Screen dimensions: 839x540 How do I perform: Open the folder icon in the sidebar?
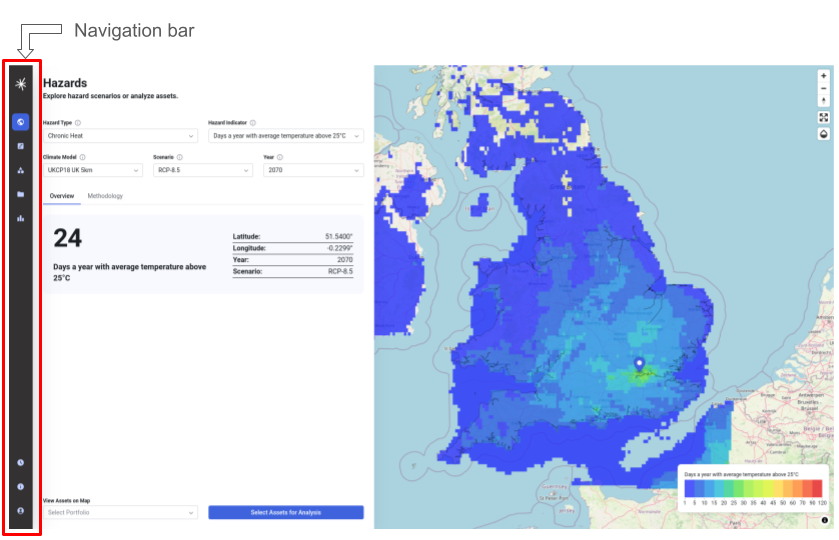20,194
